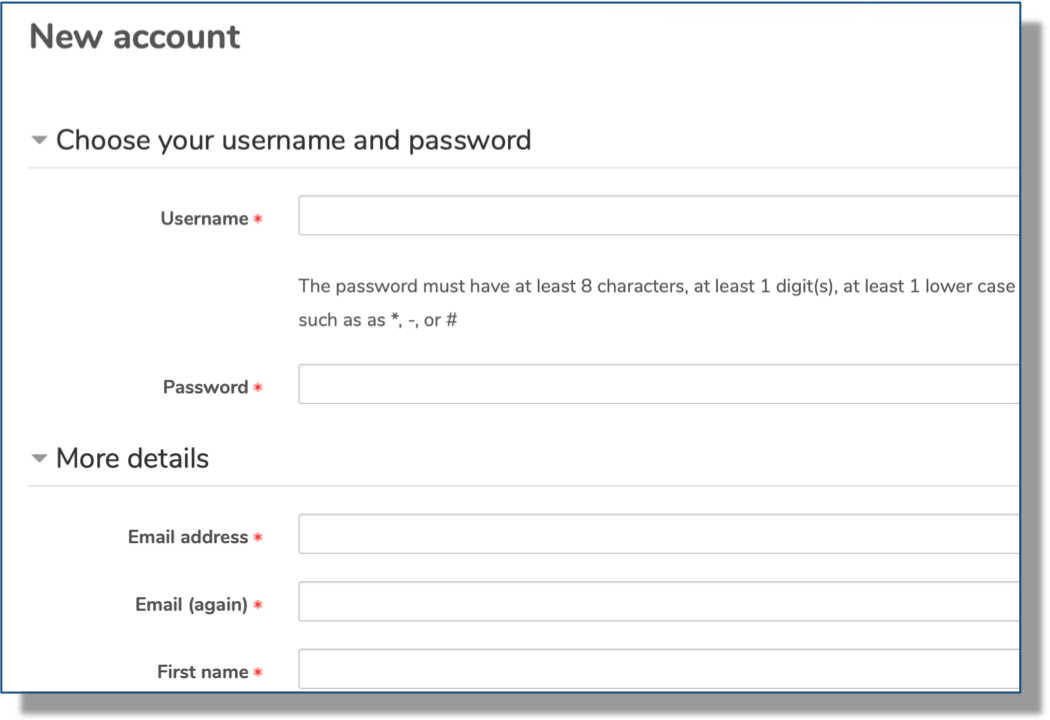Click the First name field label

203,672
